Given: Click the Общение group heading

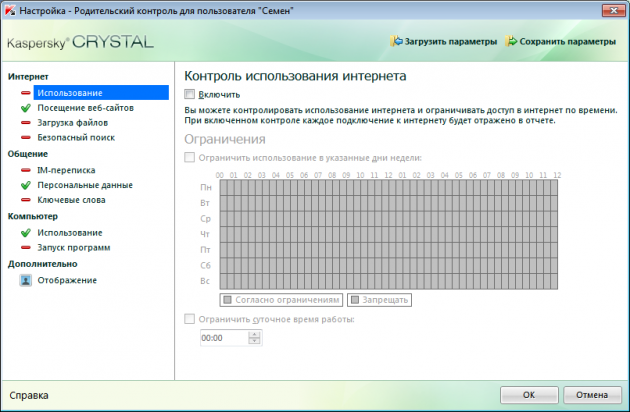Looking at the screenshot, I should [x=28, y=154].
